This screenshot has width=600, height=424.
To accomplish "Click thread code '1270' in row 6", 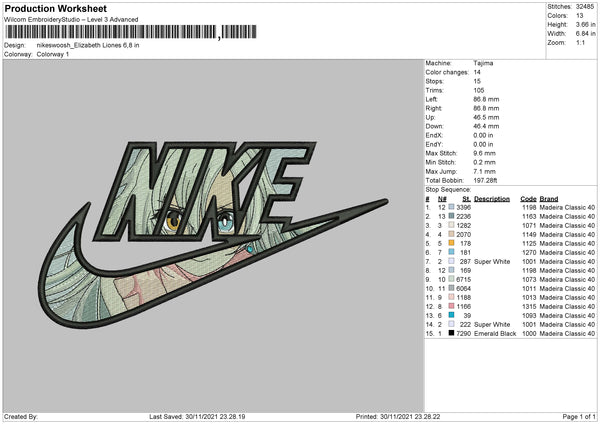I will tap(529, 252).
